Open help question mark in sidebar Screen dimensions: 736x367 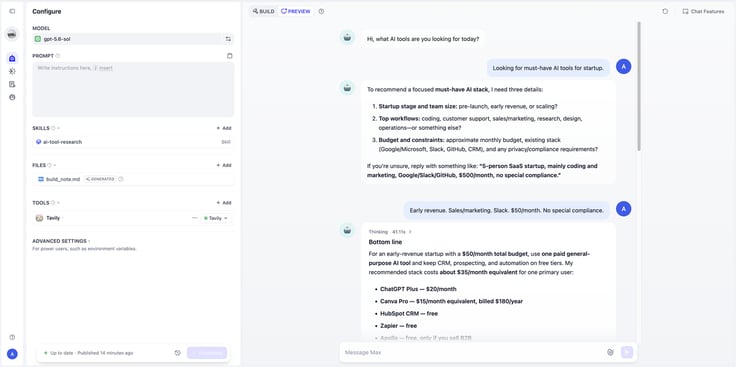[12, 337]
